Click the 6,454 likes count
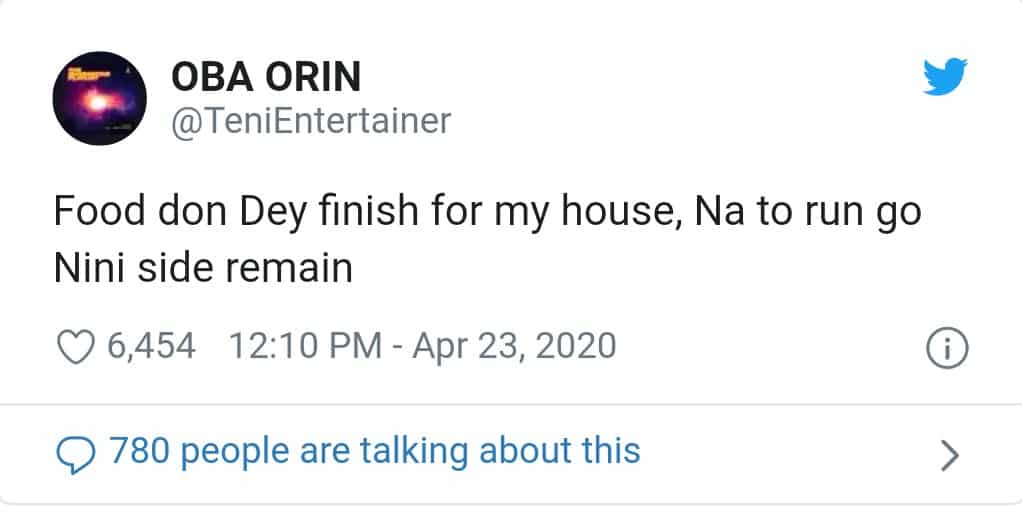 coord(150,346)
